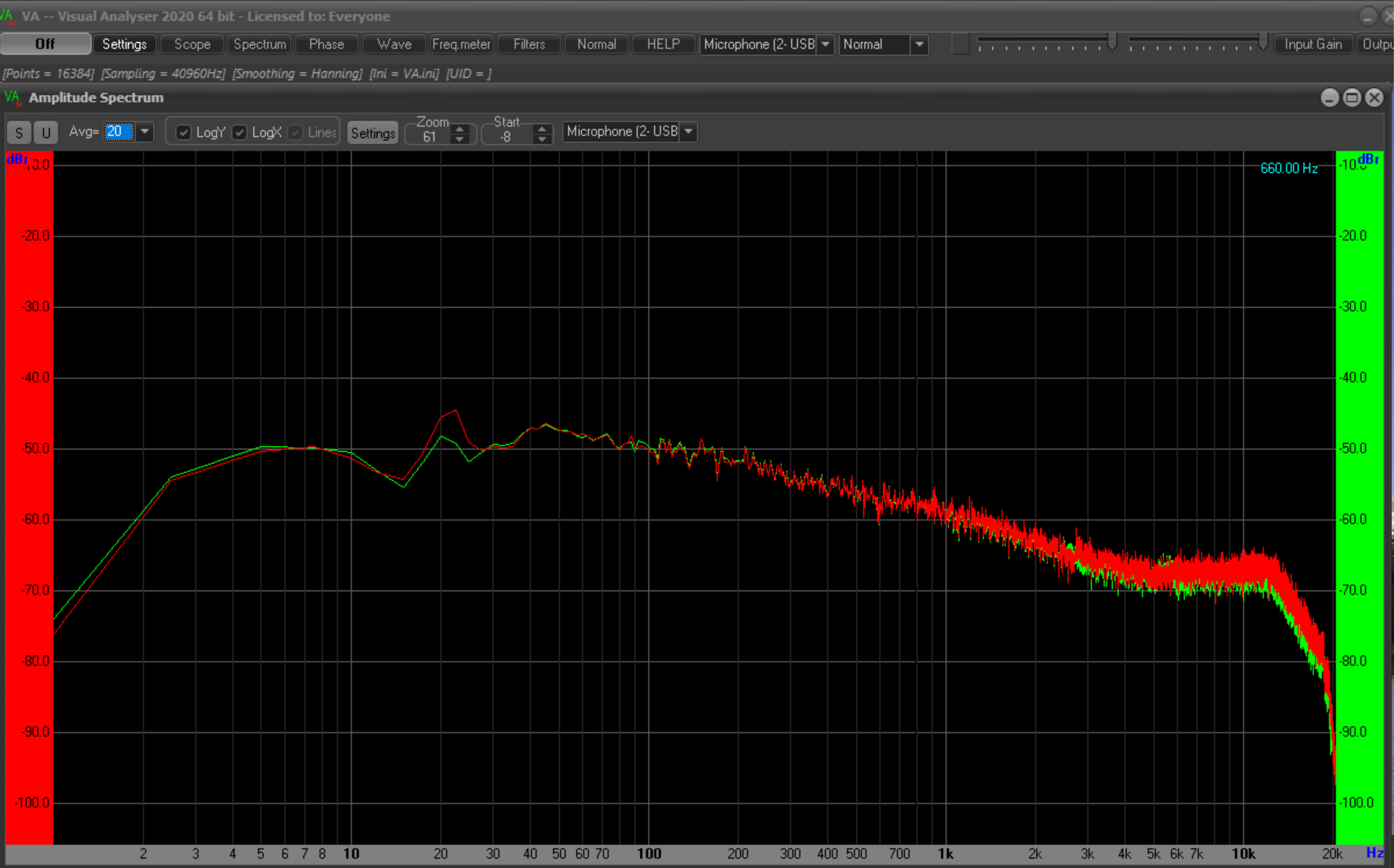1394x868 pixels.
Task: Click the Smoothing = Hanning status text
Action: coord(297,73)
